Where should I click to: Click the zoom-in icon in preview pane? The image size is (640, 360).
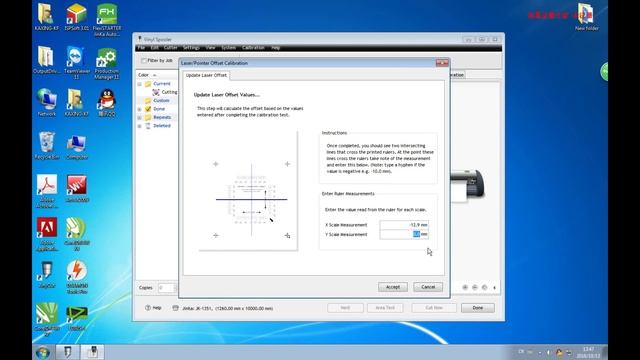pos(465,287)
